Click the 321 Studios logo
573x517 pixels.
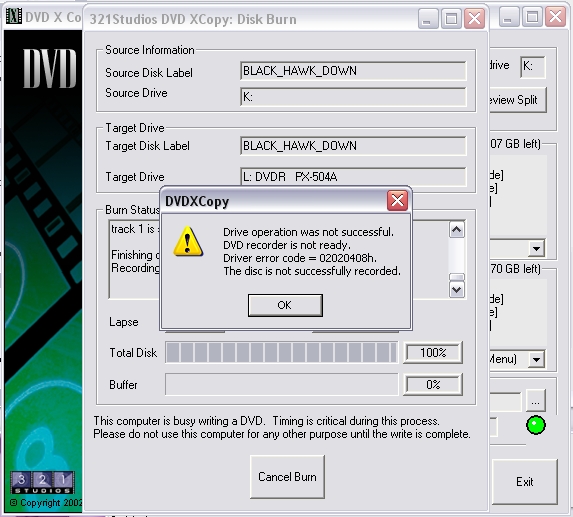pyautogui.click(x=42, y=482)
